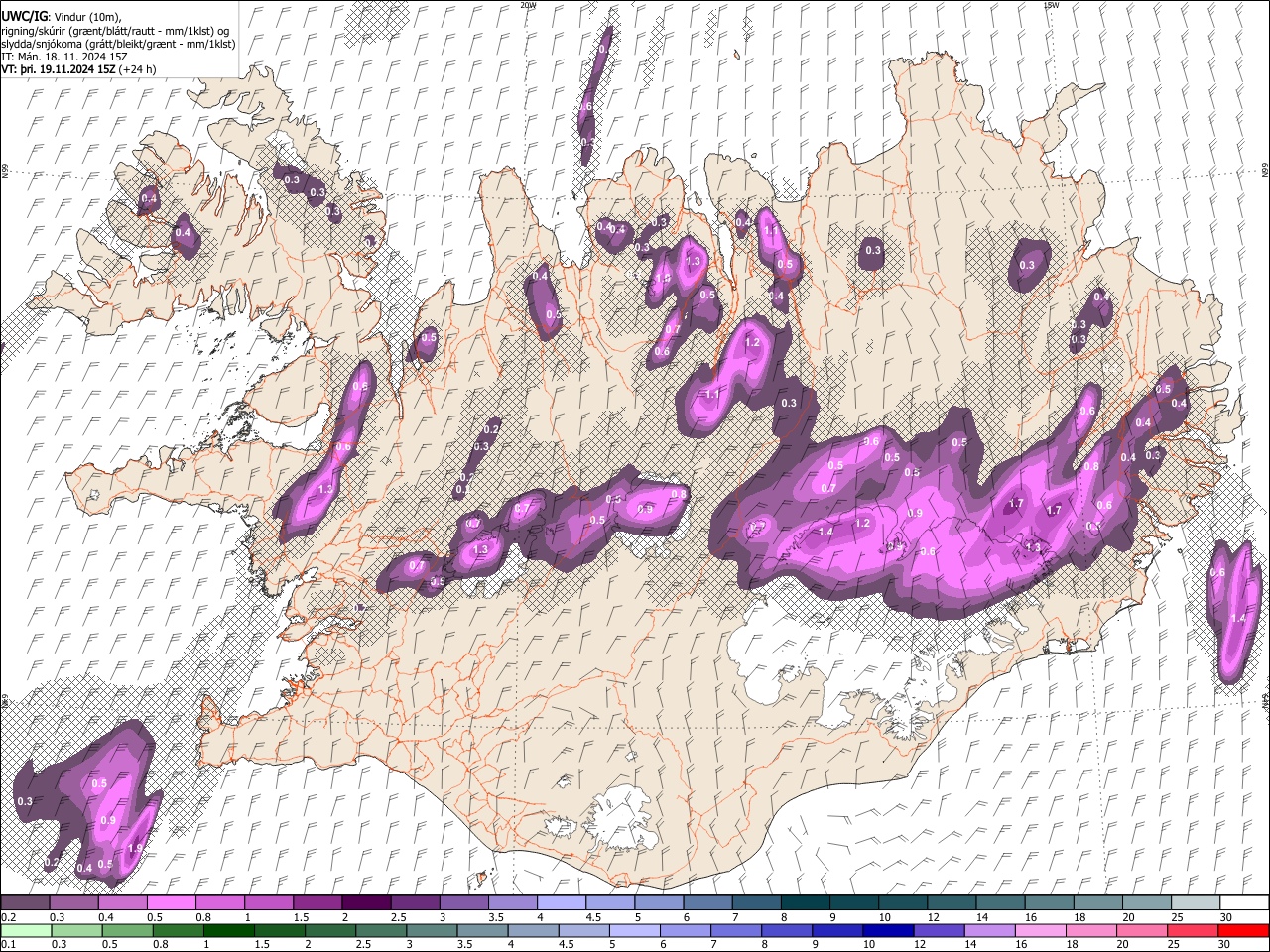Screen dimensions: 1270x952
Task: Click the '15W' longitude label
Action: (x=1050, y=5)
